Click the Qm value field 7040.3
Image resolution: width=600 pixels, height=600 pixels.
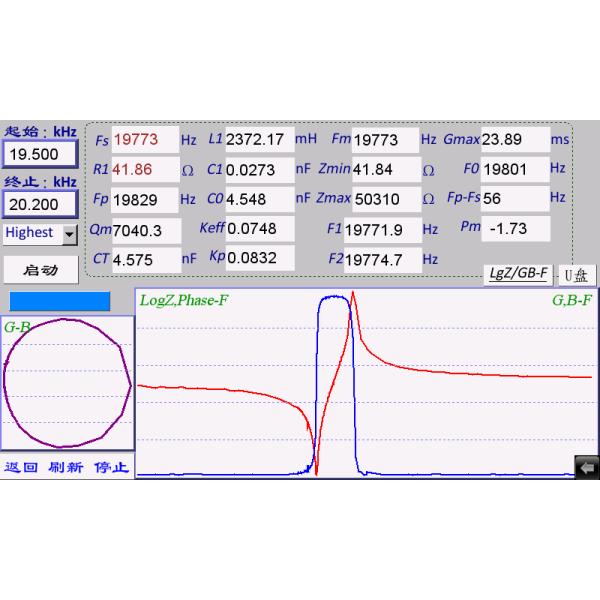click(x=146, y=230)
